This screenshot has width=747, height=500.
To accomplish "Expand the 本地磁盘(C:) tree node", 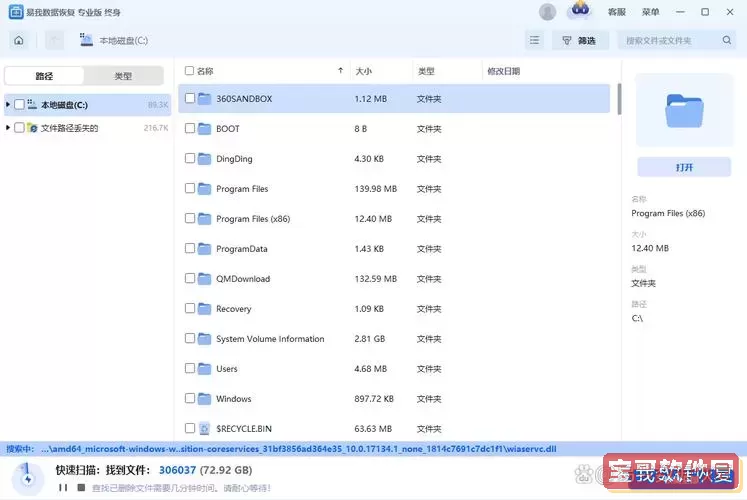I will click(x=8, y=104).
